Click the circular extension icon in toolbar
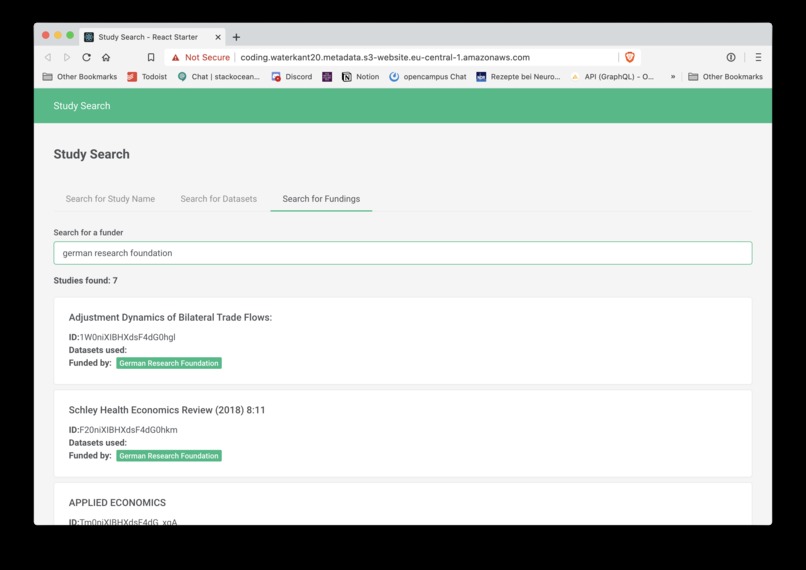806x570 pixels. point(731,57)
